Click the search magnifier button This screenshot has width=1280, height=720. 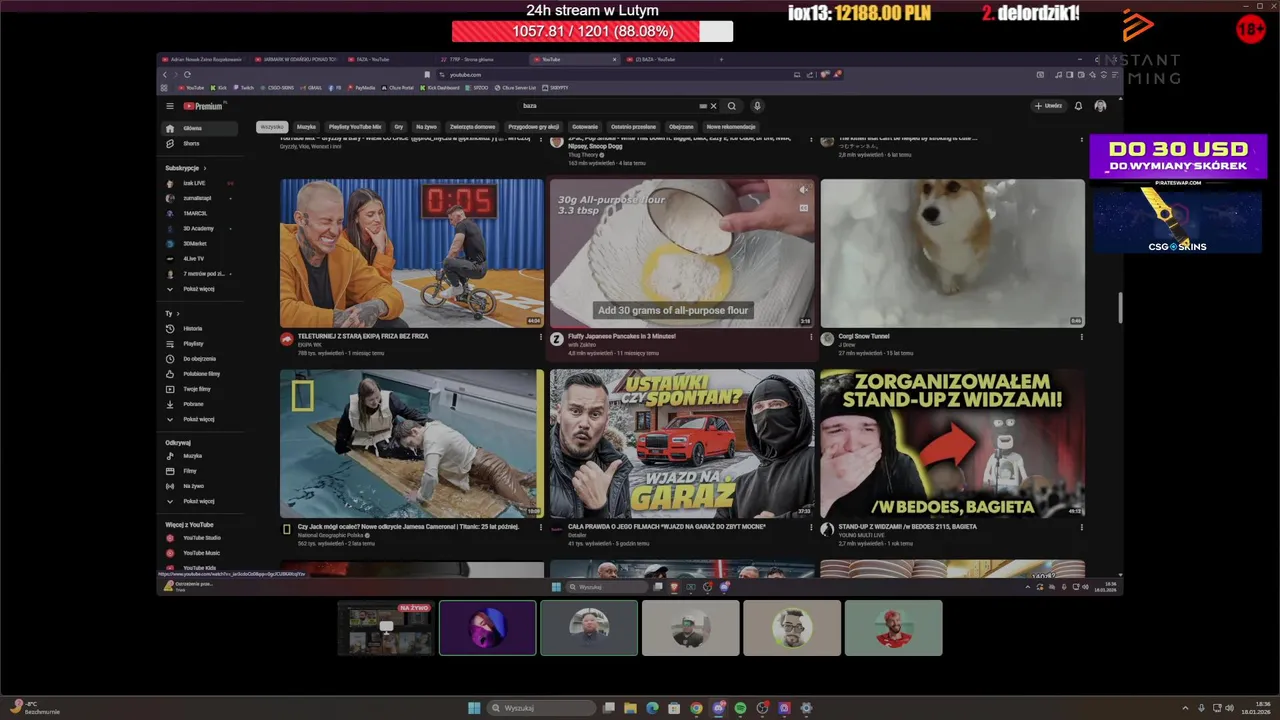(x=732, y=106)
